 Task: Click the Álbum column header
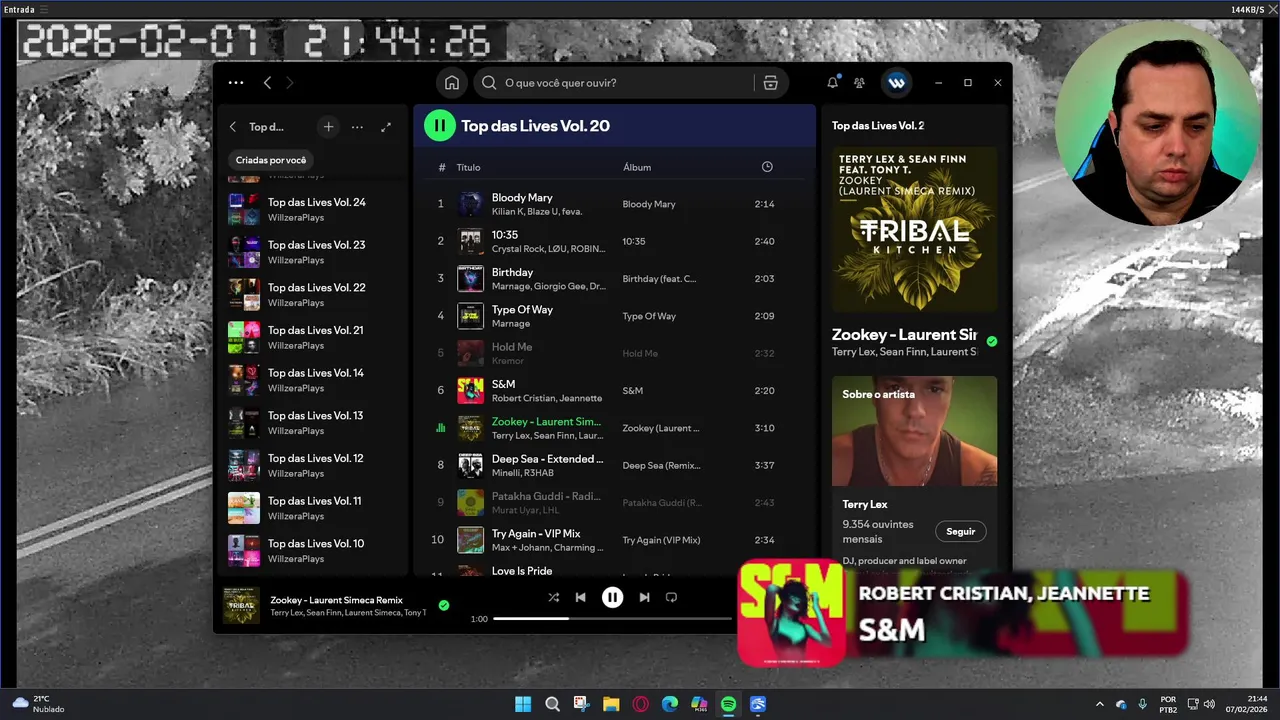(x=637, y=167)
